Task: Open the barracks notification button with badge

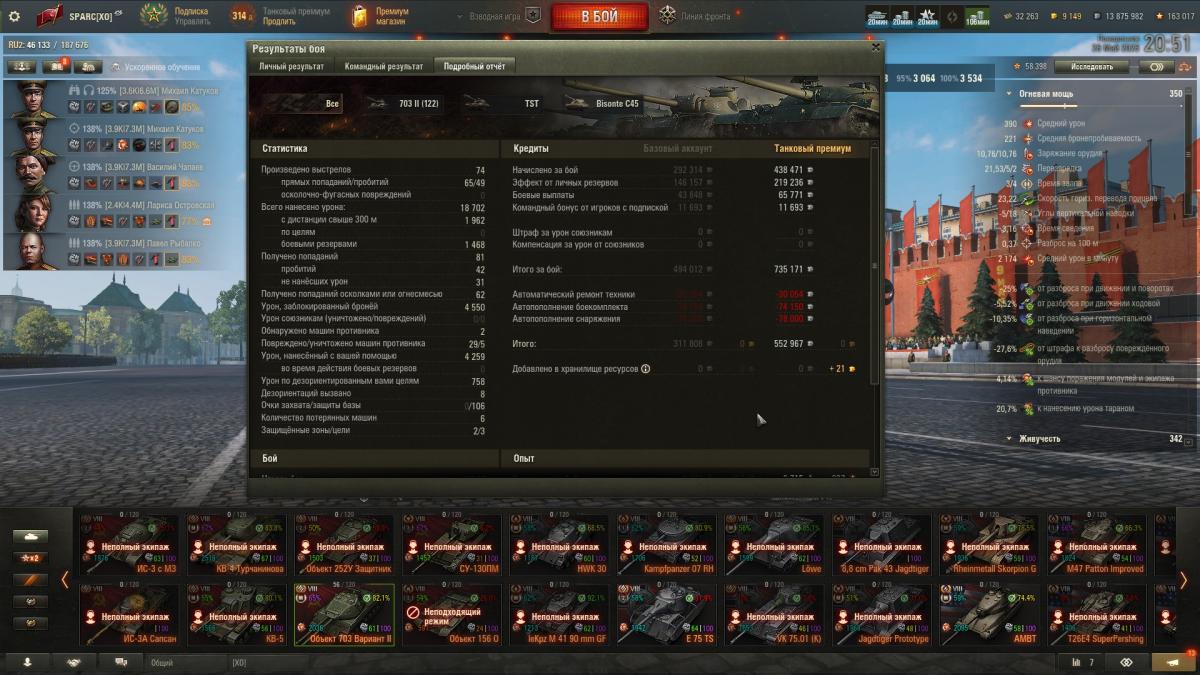Action: pos(55,66)
